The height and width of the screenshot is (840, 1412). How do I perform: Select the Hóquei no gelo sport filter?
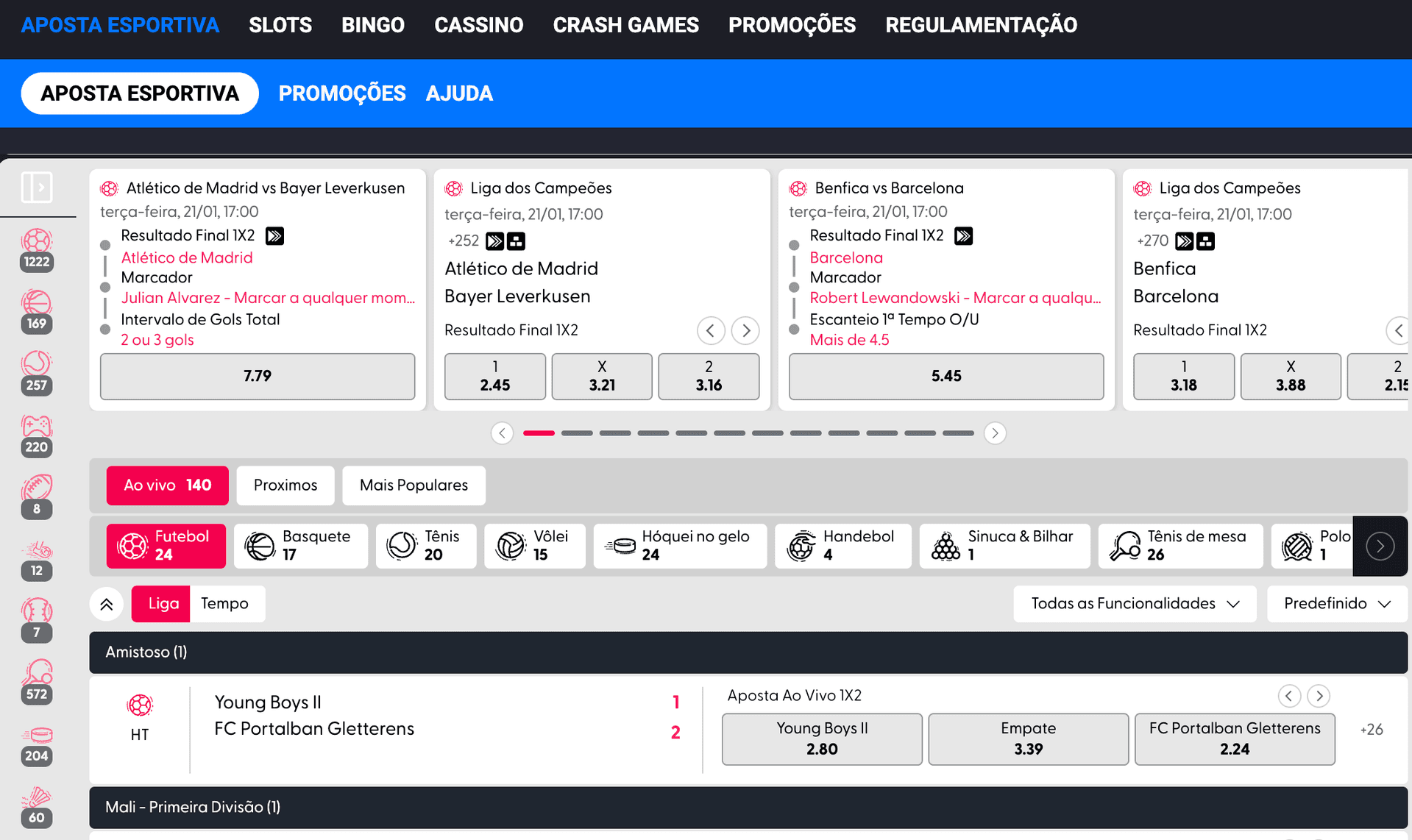pos(680,546)
